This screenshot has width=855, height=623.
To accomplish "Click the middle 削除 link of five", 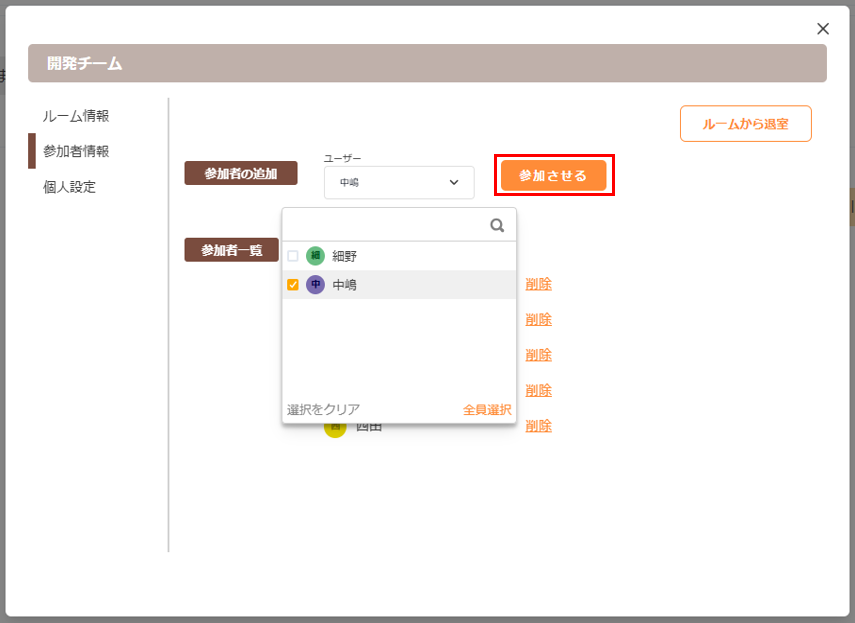I will 538,355.
